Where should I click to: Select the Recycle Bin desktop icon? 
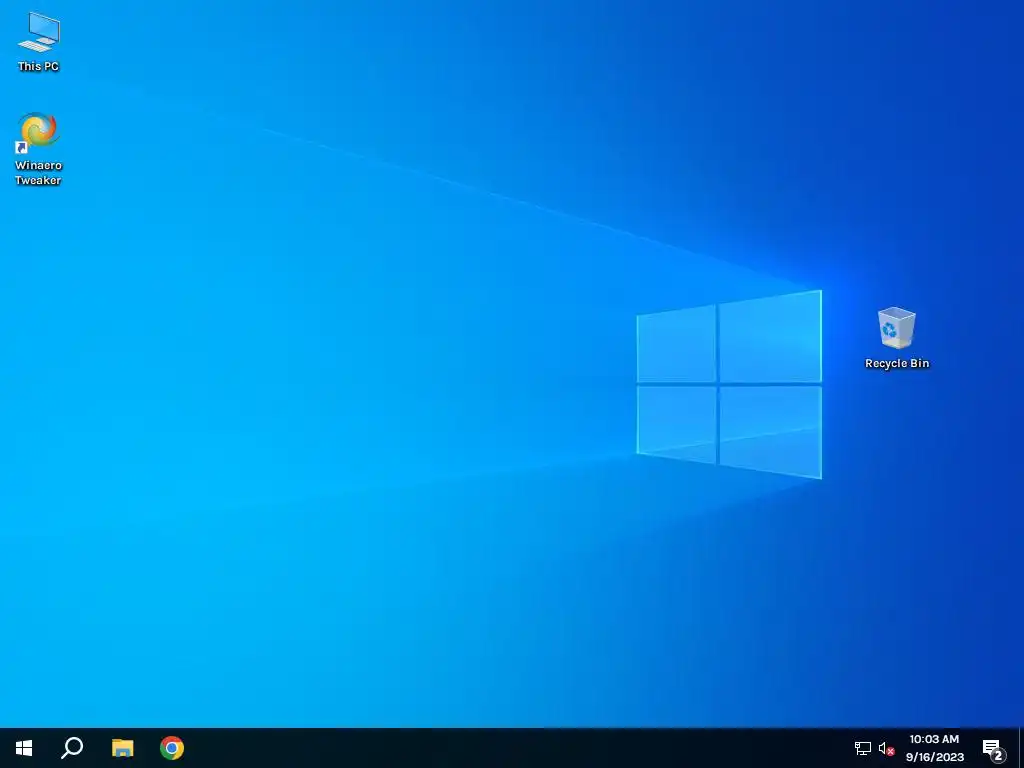pos(896,328)
